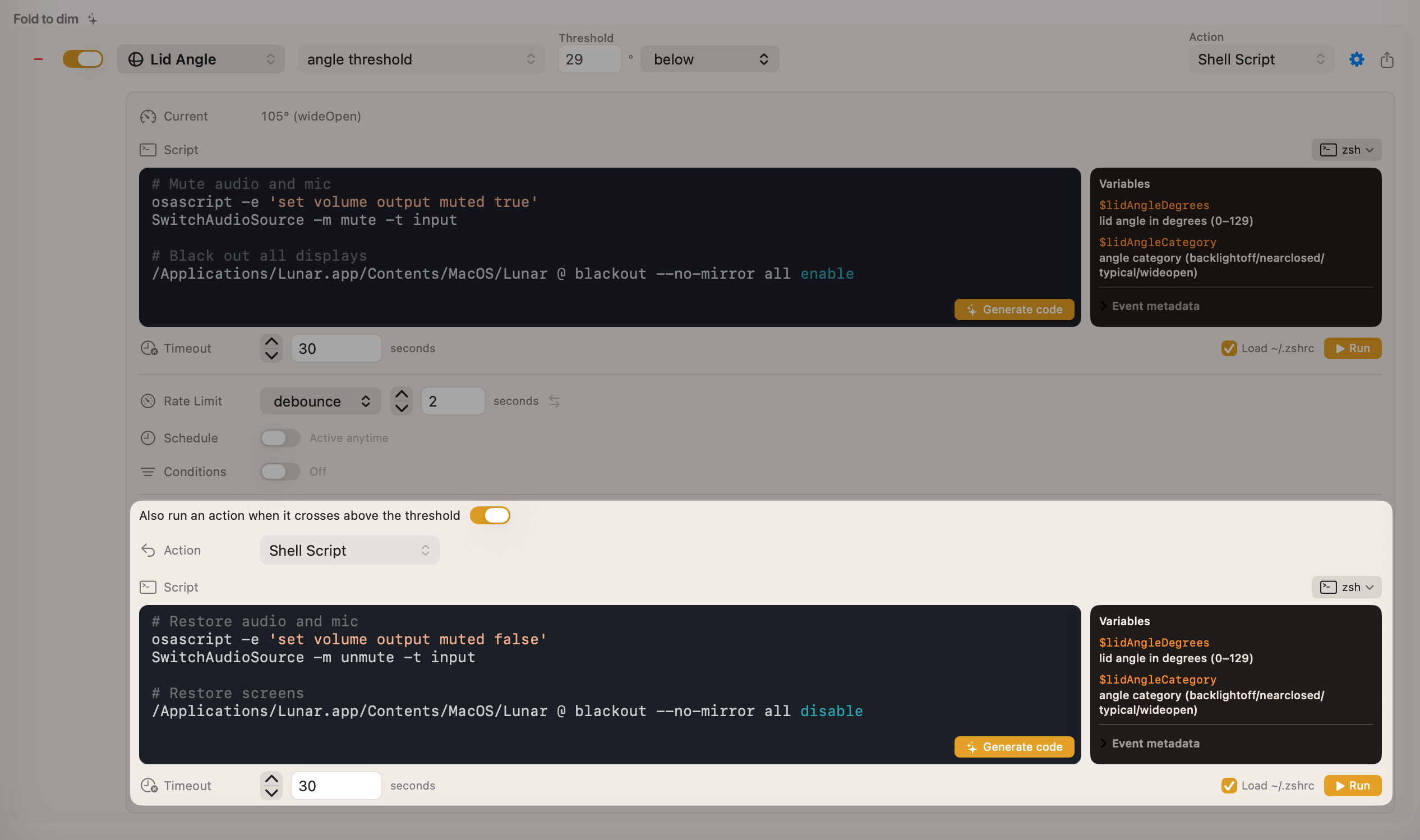Open the Lid Angle trigger dropdown
Viewport: 1420px width, 840px height.
[200, 59]
